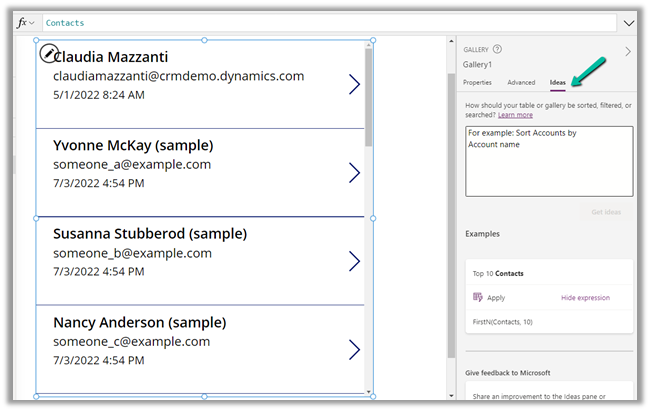Click the Hide expression link
The image size is (650, 411).
585,298
